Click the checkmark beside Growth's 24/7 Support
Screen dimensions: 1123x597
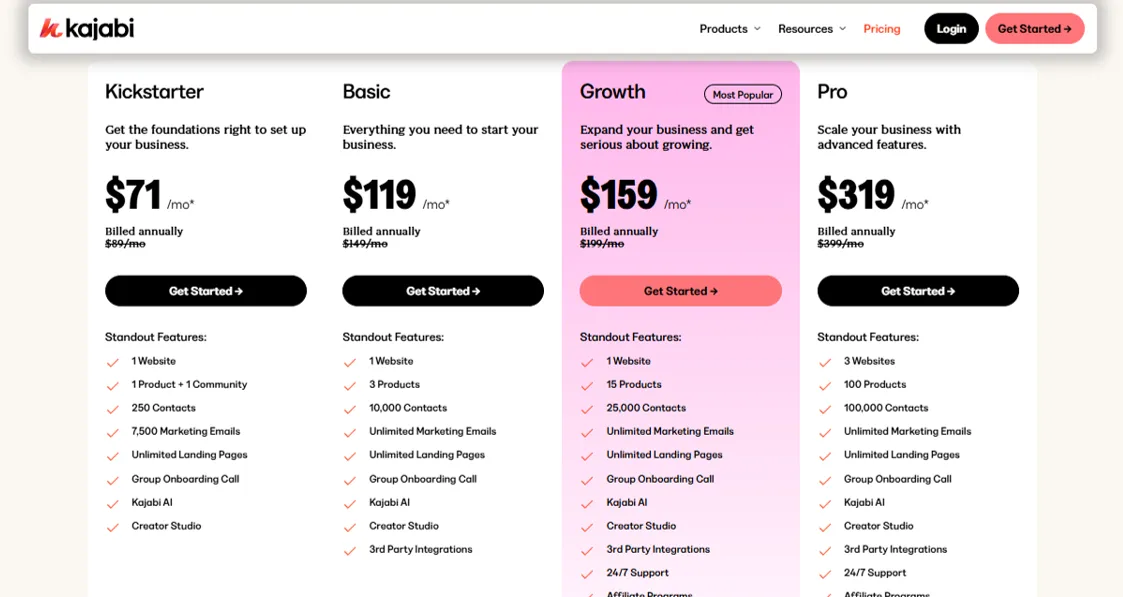click(587, 574)
